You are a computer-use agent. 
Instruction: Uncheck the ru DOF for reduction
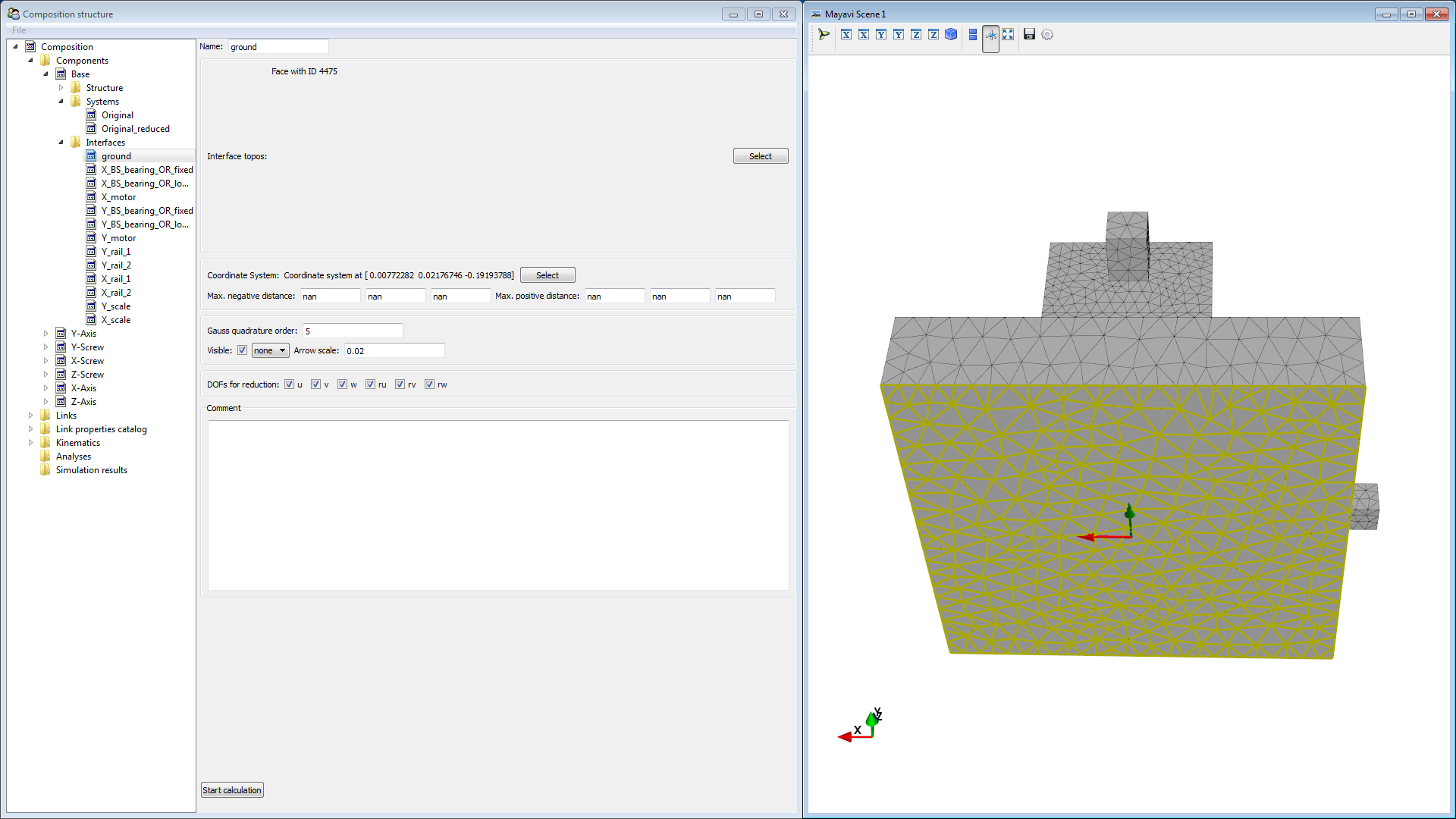[x=370, y=384]
